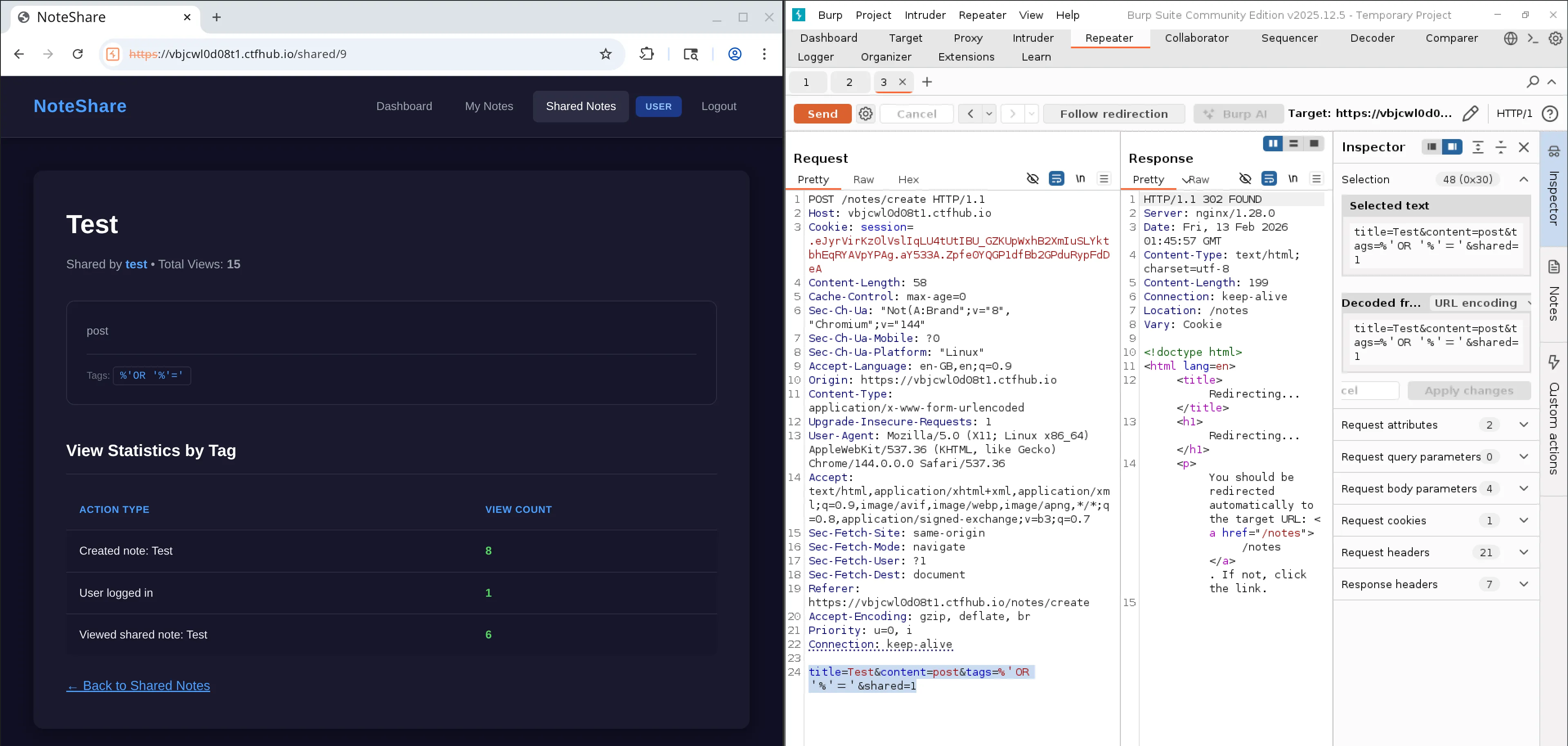Click the HTTP/1 help question mark icon
The image size is (1568, 746).
point(1550,113)
